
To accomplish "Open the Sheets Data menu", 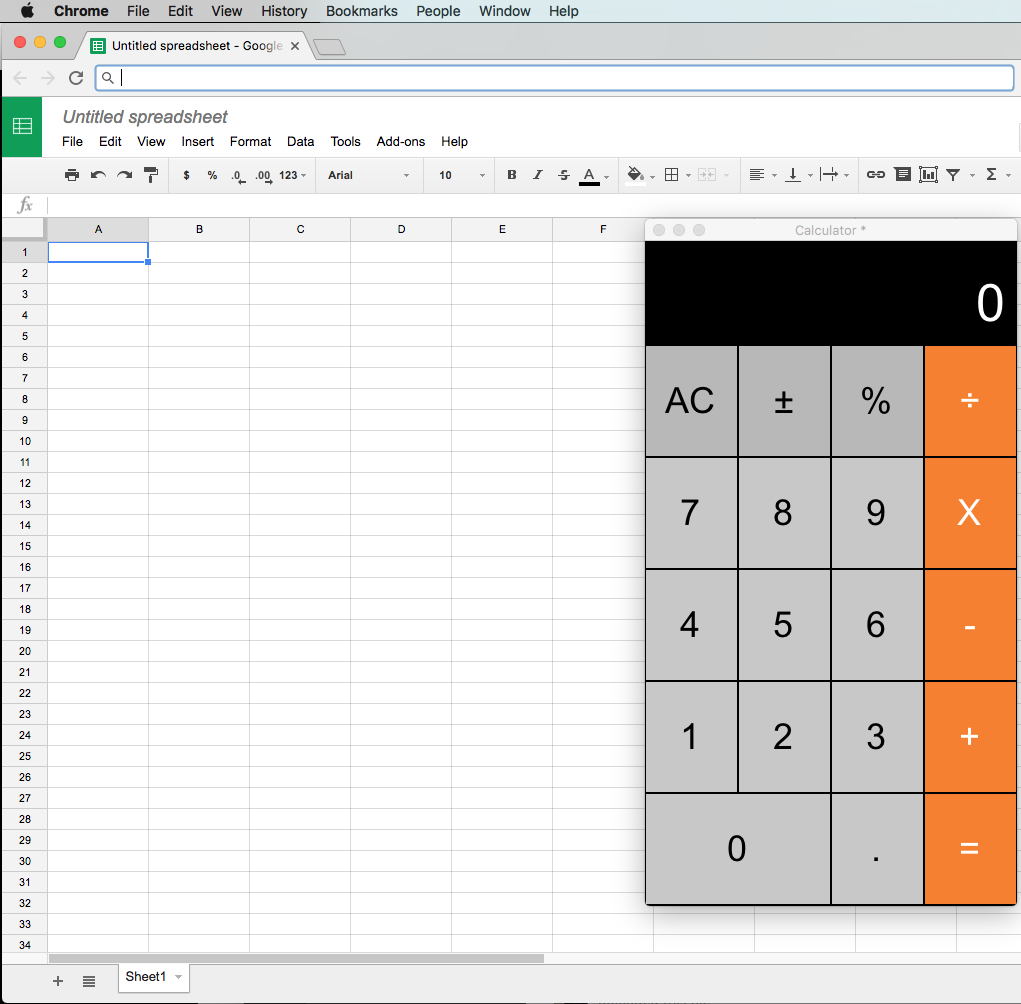I will [x=300, y=141].
